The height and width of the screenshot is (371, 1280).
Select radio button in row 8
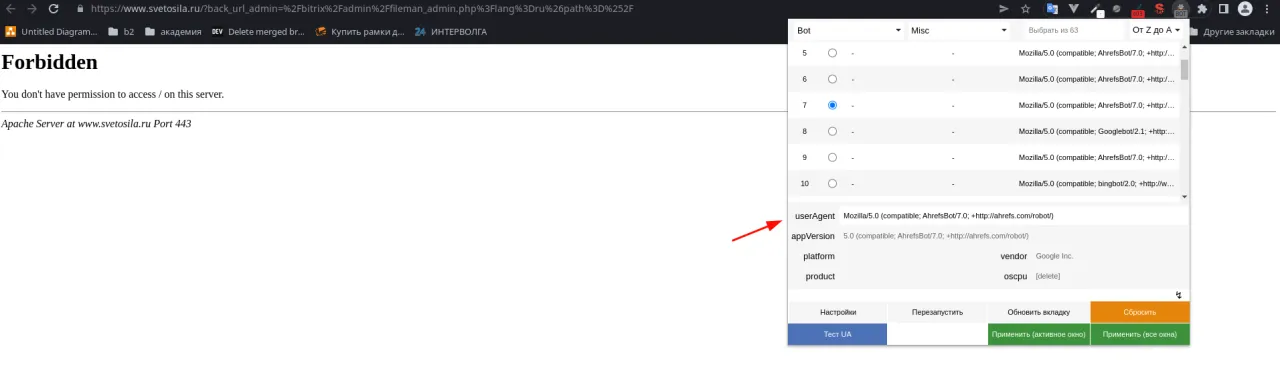[x=832, y=131]
